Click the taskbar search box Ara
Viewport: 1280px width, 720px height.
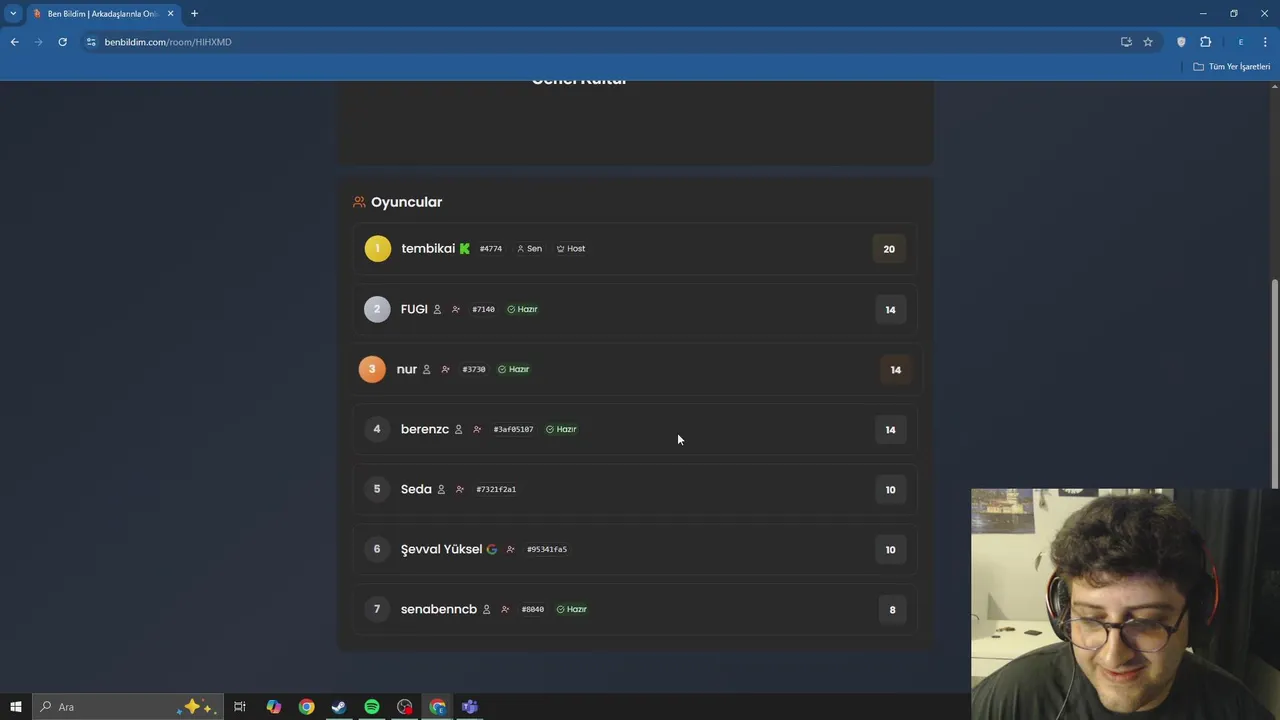[x=128, y=707]
